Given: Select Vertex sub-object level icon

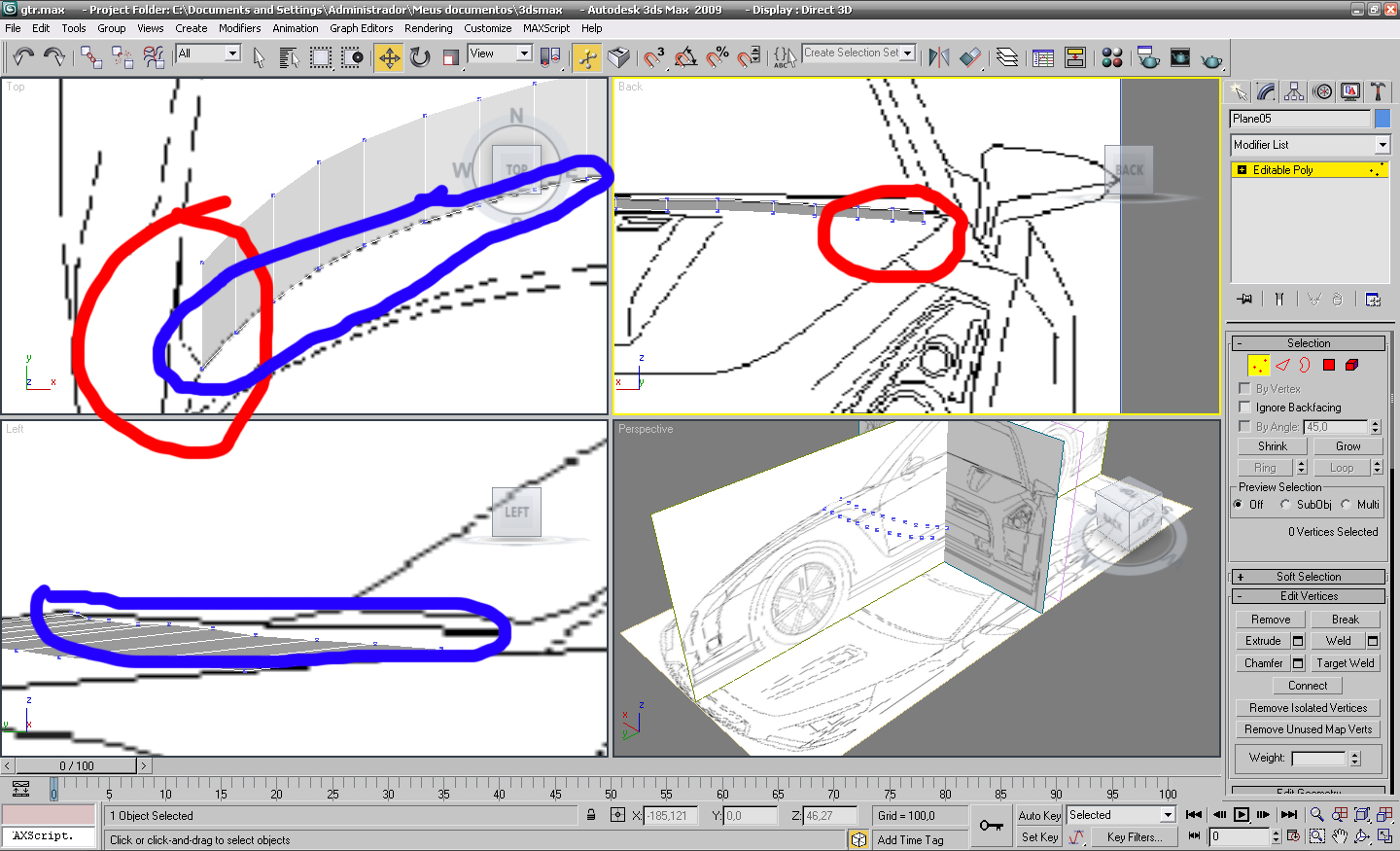Looking at the screenshot, I should click(x=1259, y=365).
